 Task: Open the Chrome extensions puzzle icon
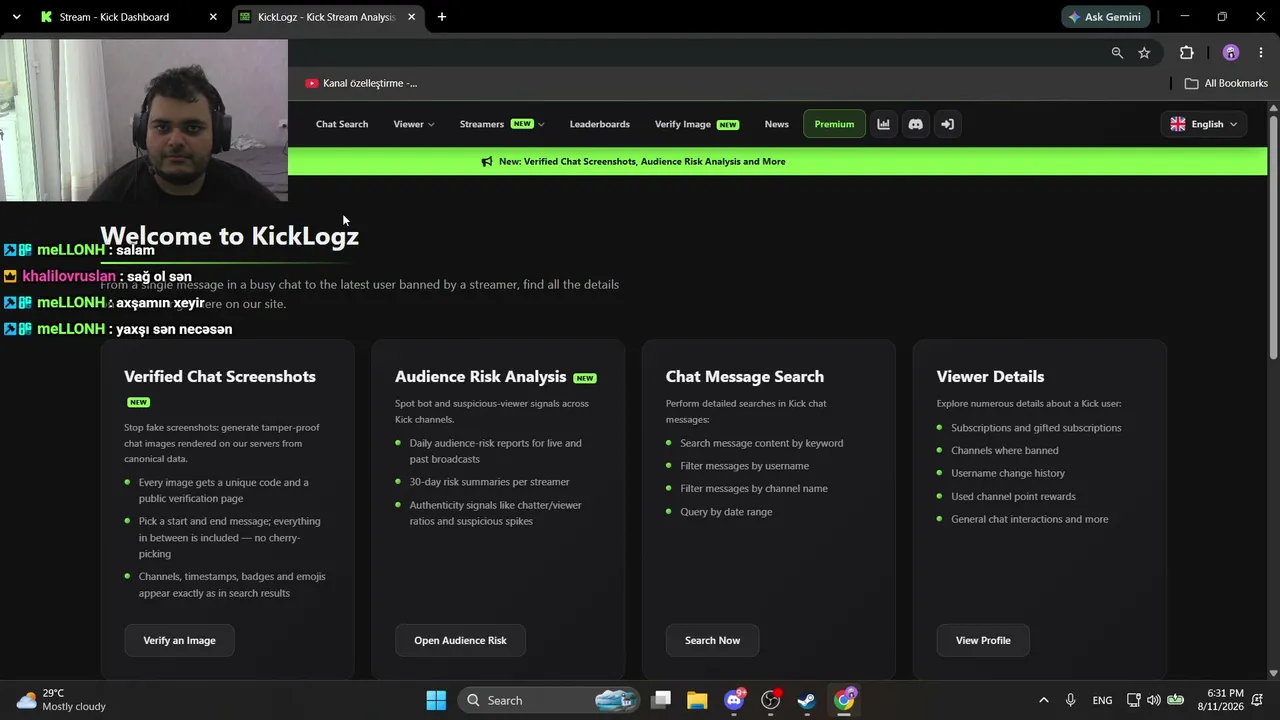point(1187,53)
